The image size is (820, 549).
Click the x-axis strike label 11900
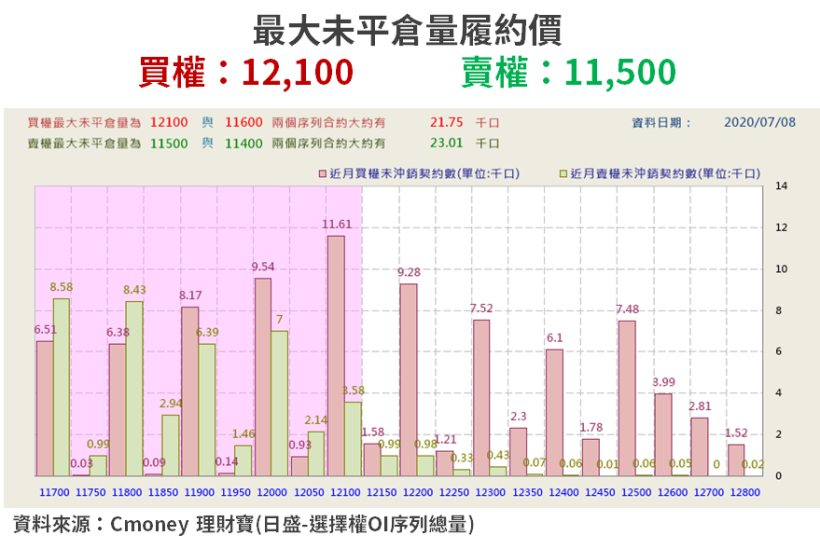tap(199, 493)
